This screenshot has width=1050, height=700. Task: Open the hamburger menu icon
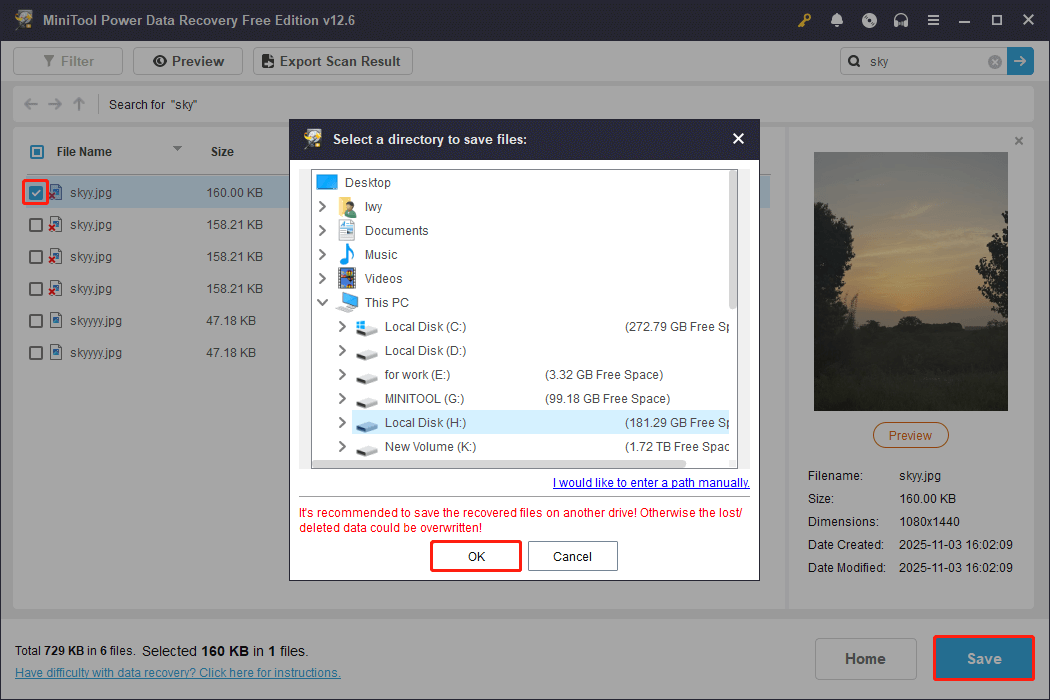pyautogui.click(x=933, y=19)
